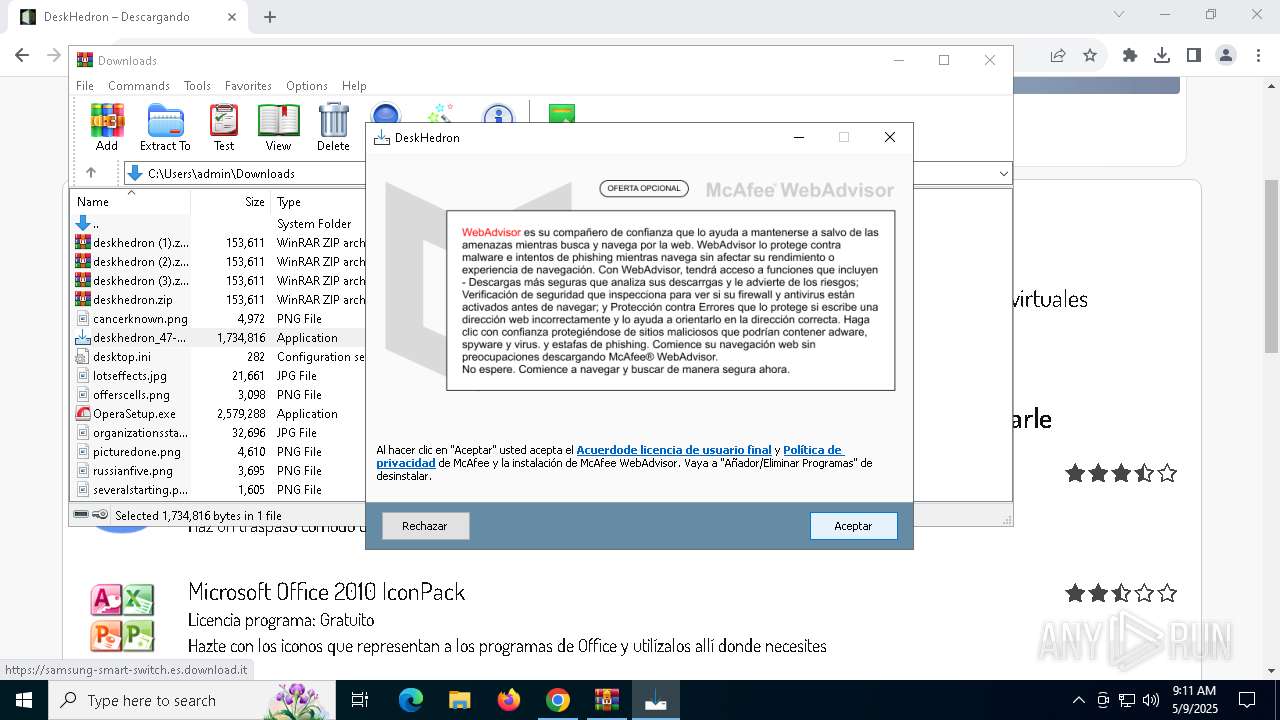
Task: Open the Options menu
Action: click(307, 86)
